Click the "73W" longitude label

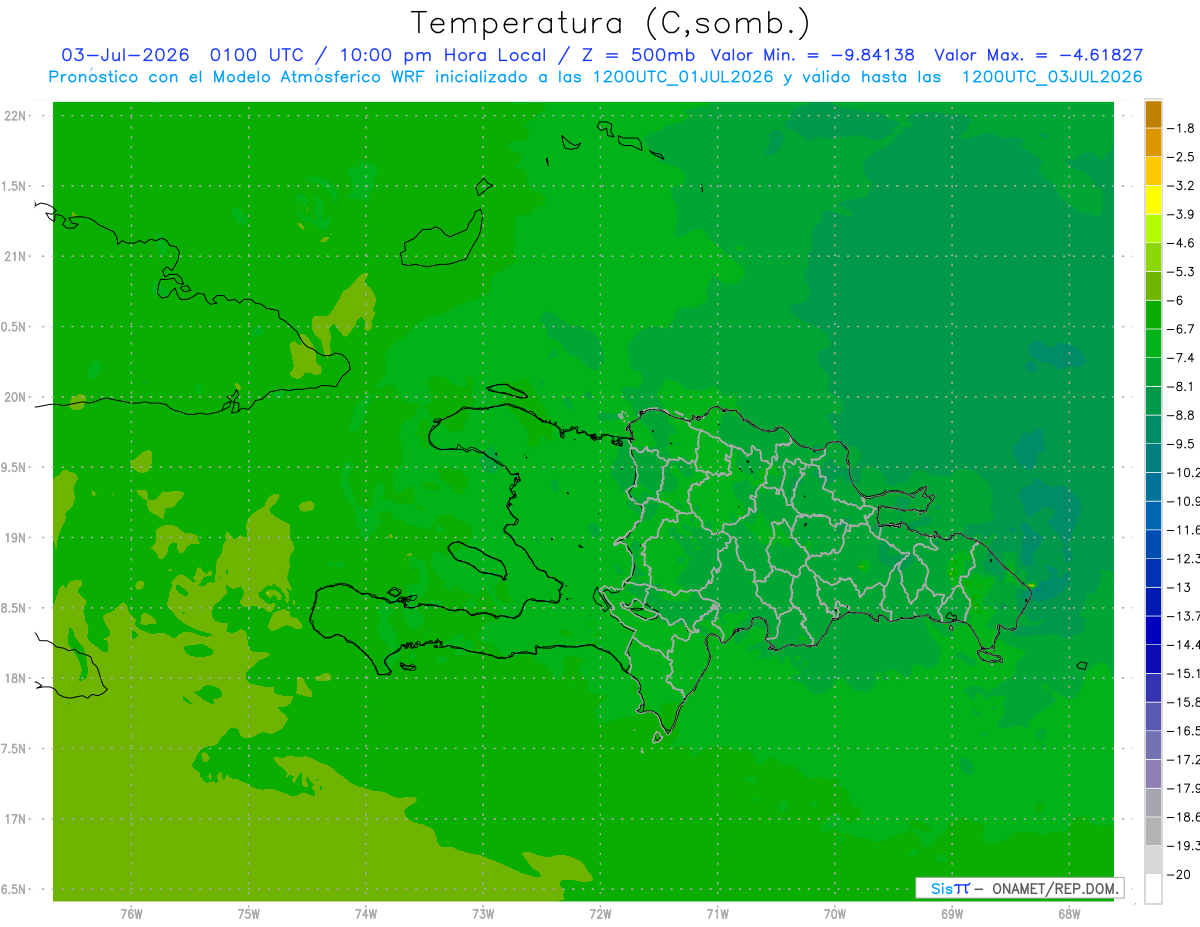coord(483,913)
